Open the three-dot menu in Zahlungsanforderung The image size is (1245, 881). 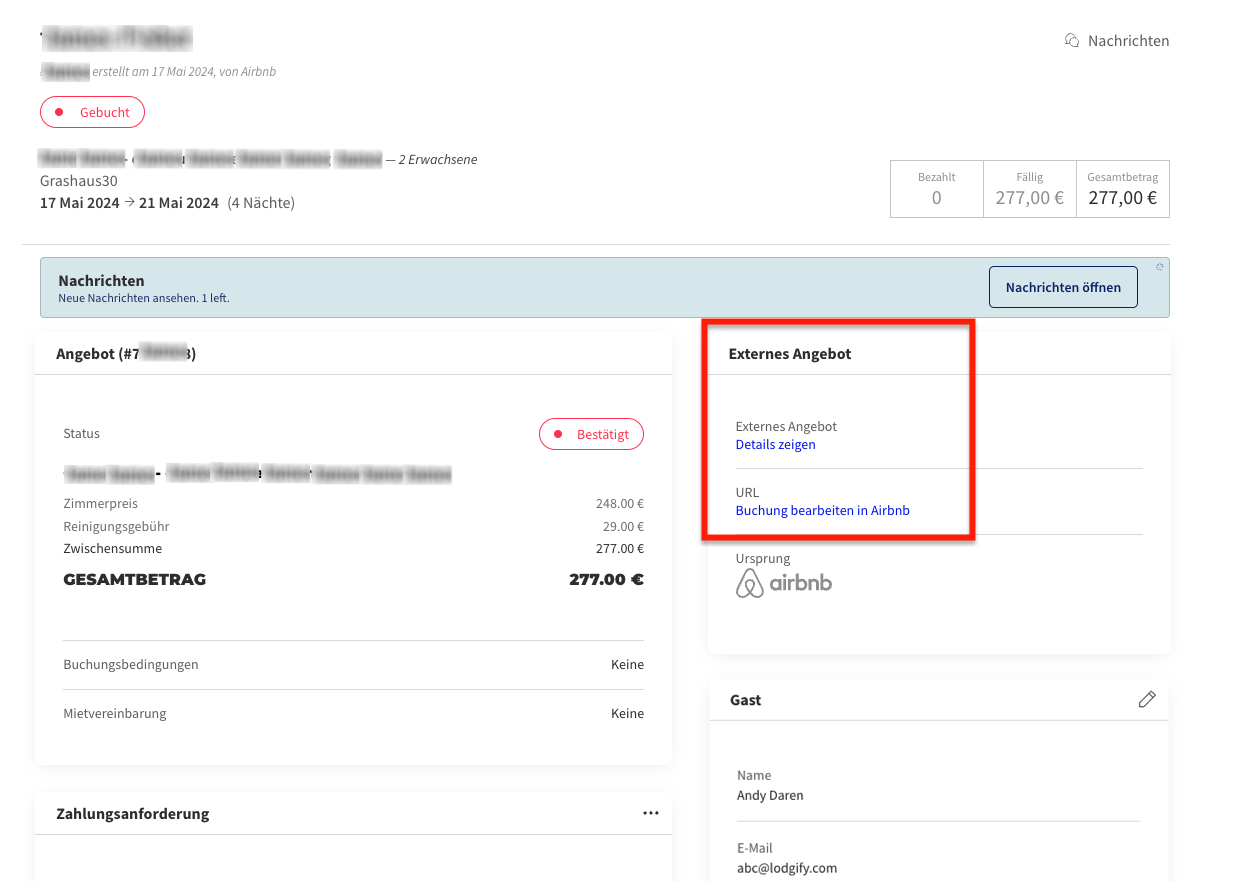651,813
